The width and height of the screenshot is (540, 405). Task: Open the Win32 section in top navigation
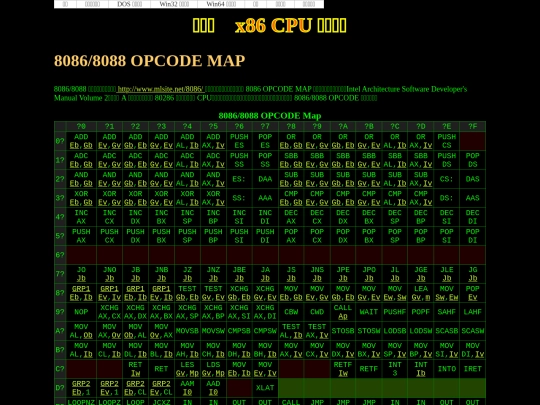[x=174, y=4]
